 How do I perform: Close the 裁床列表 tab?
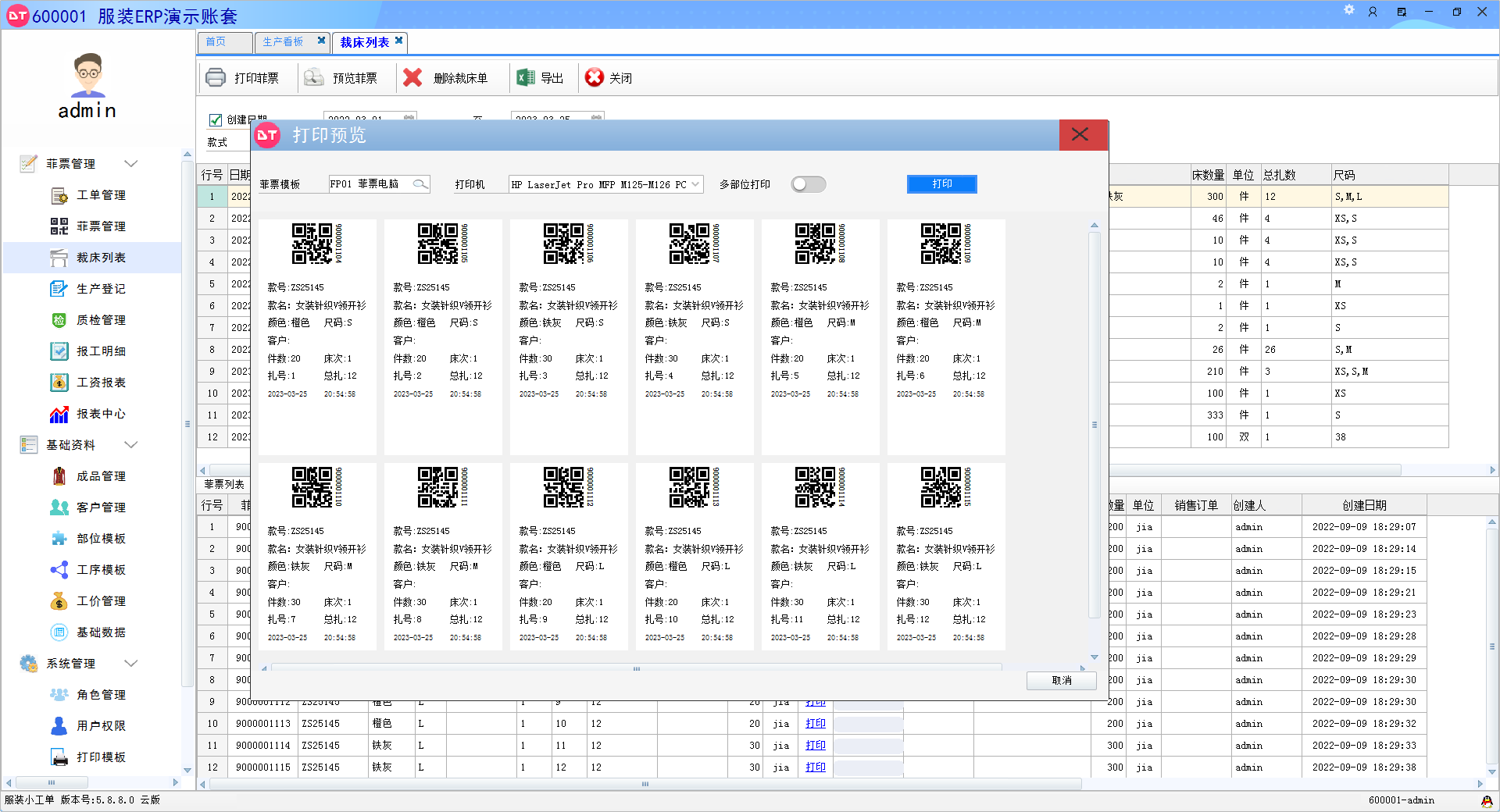399,41
